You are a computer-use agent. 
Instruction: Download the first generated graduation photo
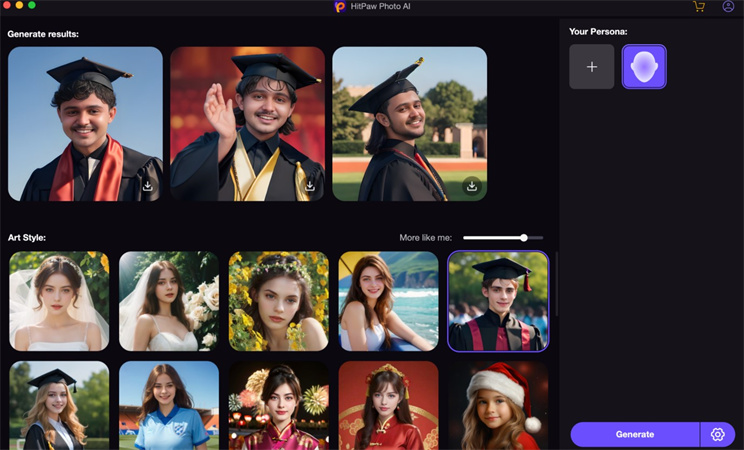147,186
